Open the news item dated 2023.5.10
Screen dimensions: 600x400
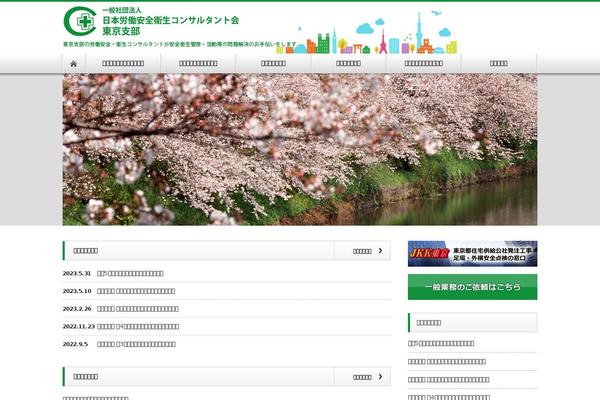[136, 291]
